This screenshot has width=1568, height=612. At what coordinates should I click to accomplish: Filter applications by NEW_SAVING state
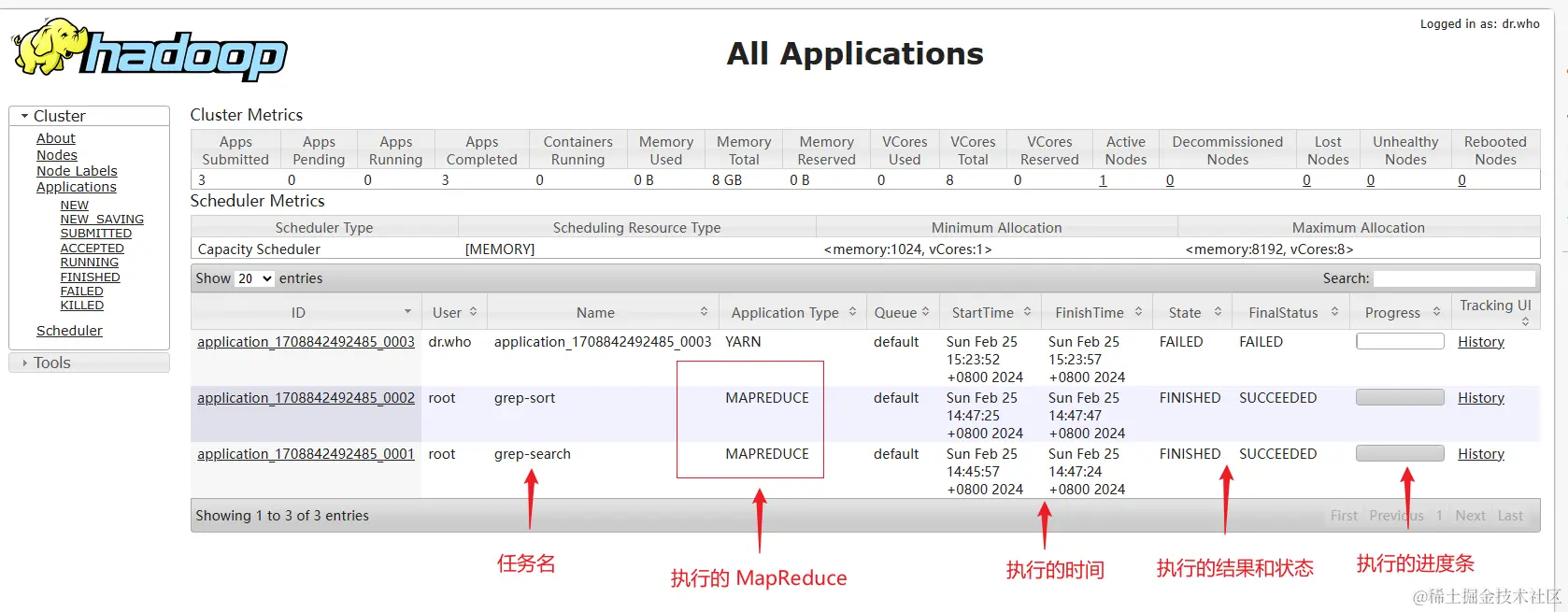[x=102, y=220]
